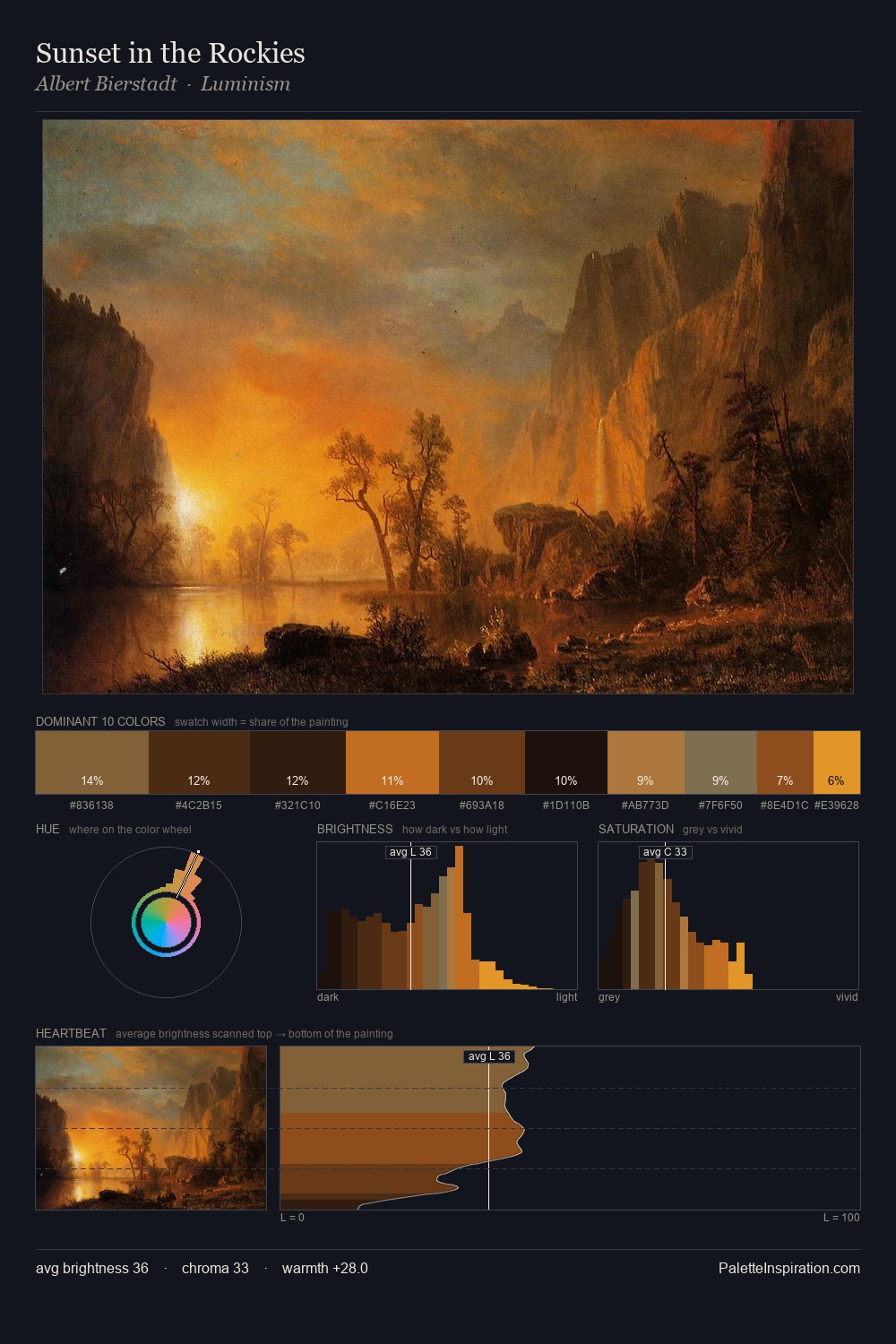This screenshot has width=896, height=1344.
Task: Click the #836138 color swatch
Action: pos(92,762)
